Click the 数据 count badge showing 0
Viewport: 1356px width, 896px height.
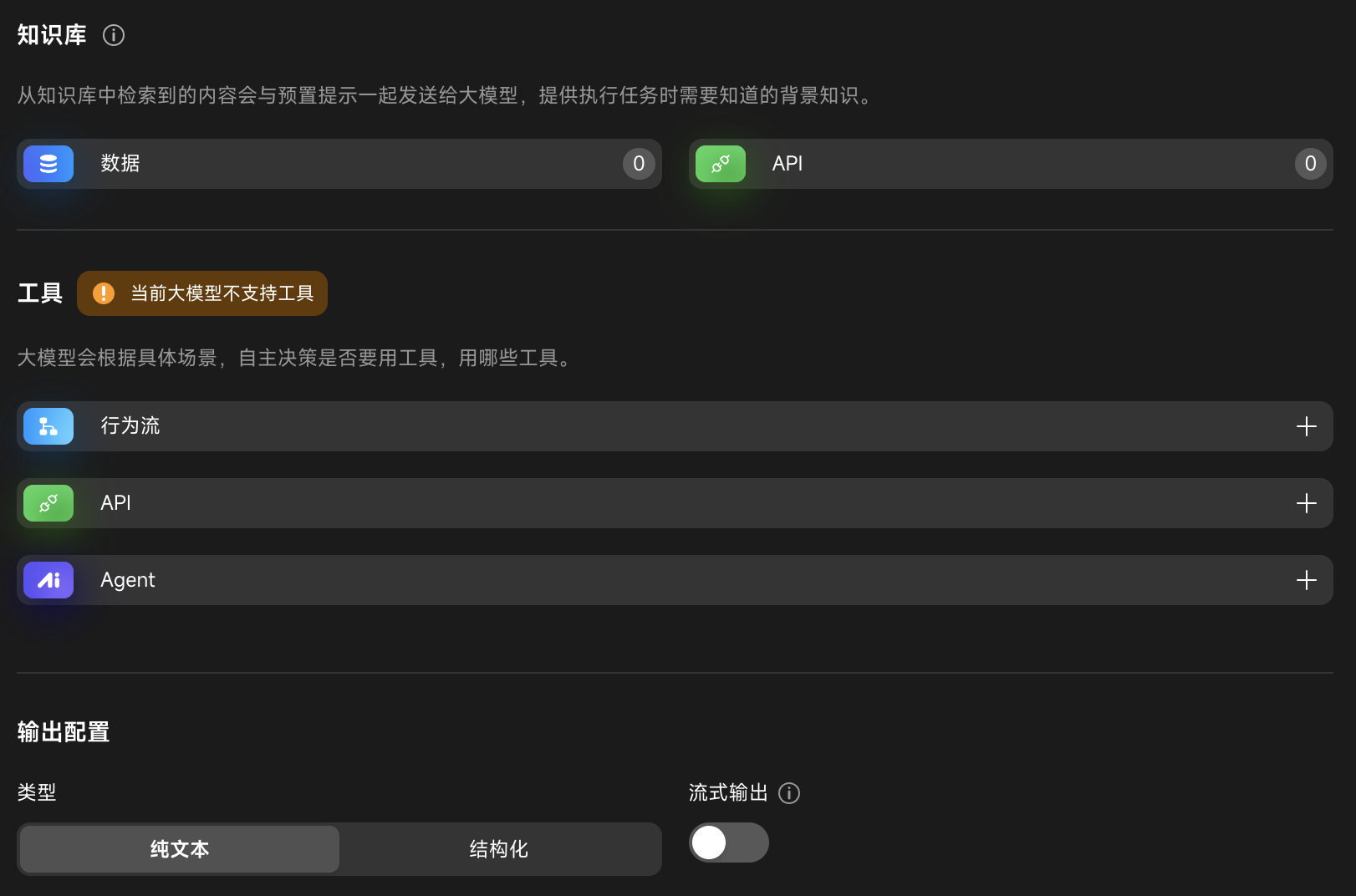click(x=639, y=164)
